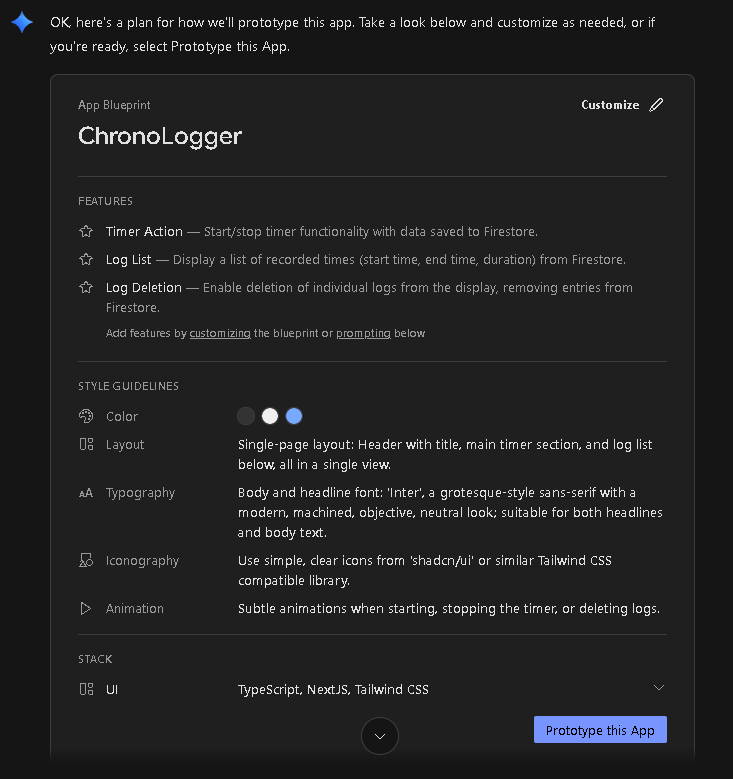
Task: Click the 'shadcn/ui' iconography description
Action: point(424,570)
